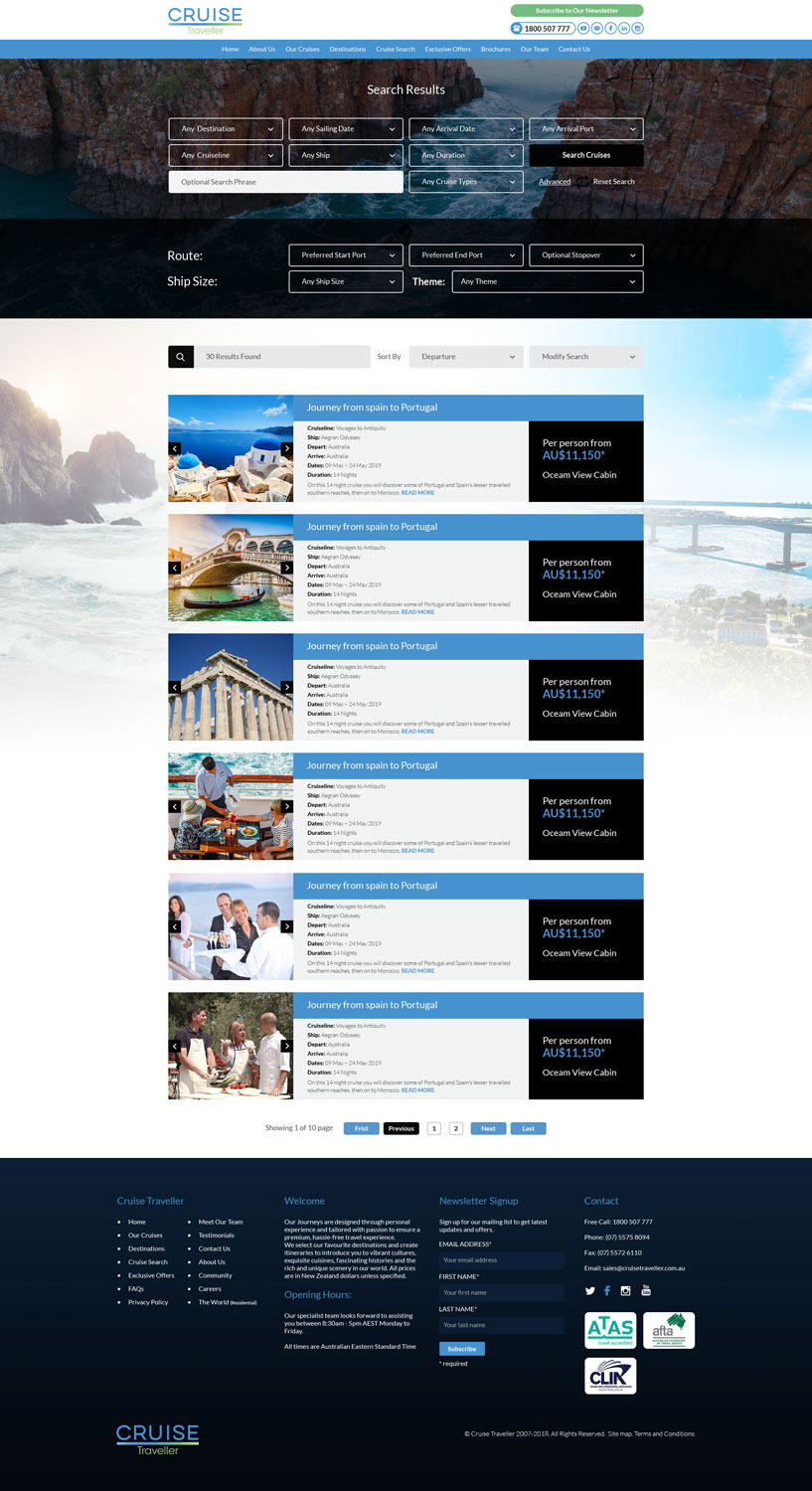Open the Instagram icon in the footer
Image resolution: width=812 pixels, height=1491 pixels.
tap(625, 1290)
